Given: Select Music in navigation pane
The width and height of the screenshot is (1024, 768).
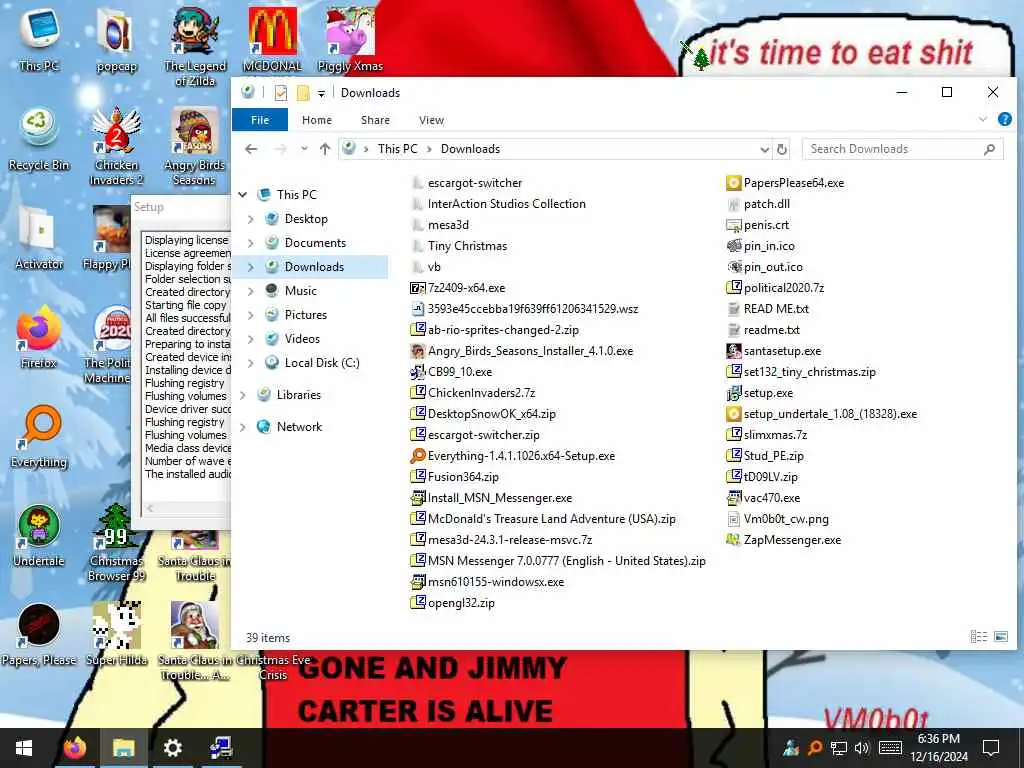Looking at the screenshot, I should point(300,291).
